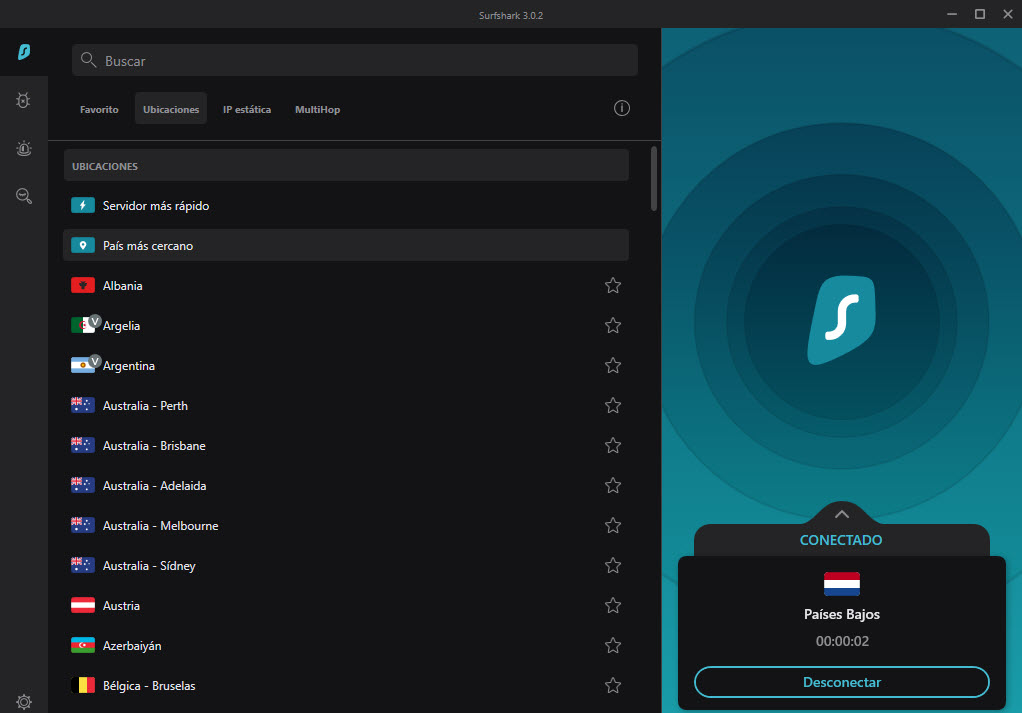Connect to Australia - Melbourne
The width and height of the screenshot is (1022, 713).
[346, 525]
